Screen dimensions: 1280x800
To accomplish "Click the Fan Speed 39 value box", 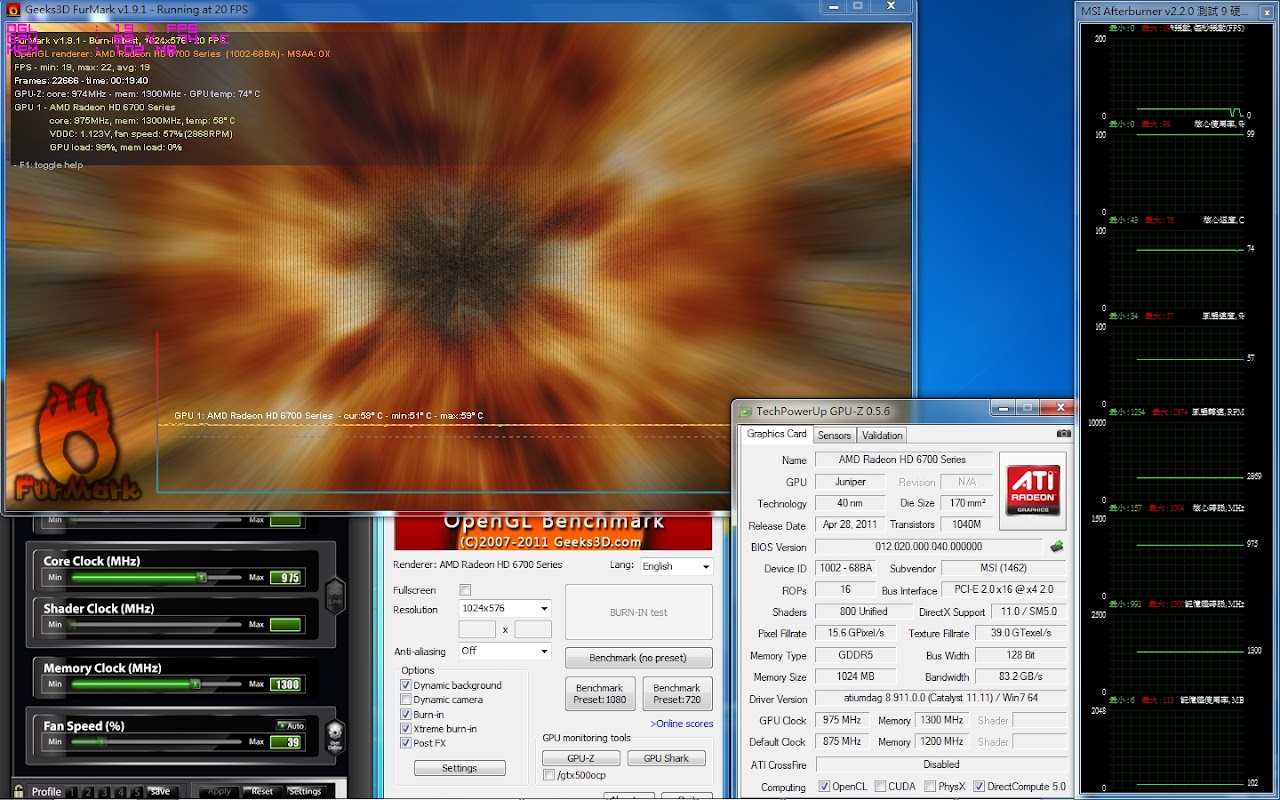I will coord(286,742).
